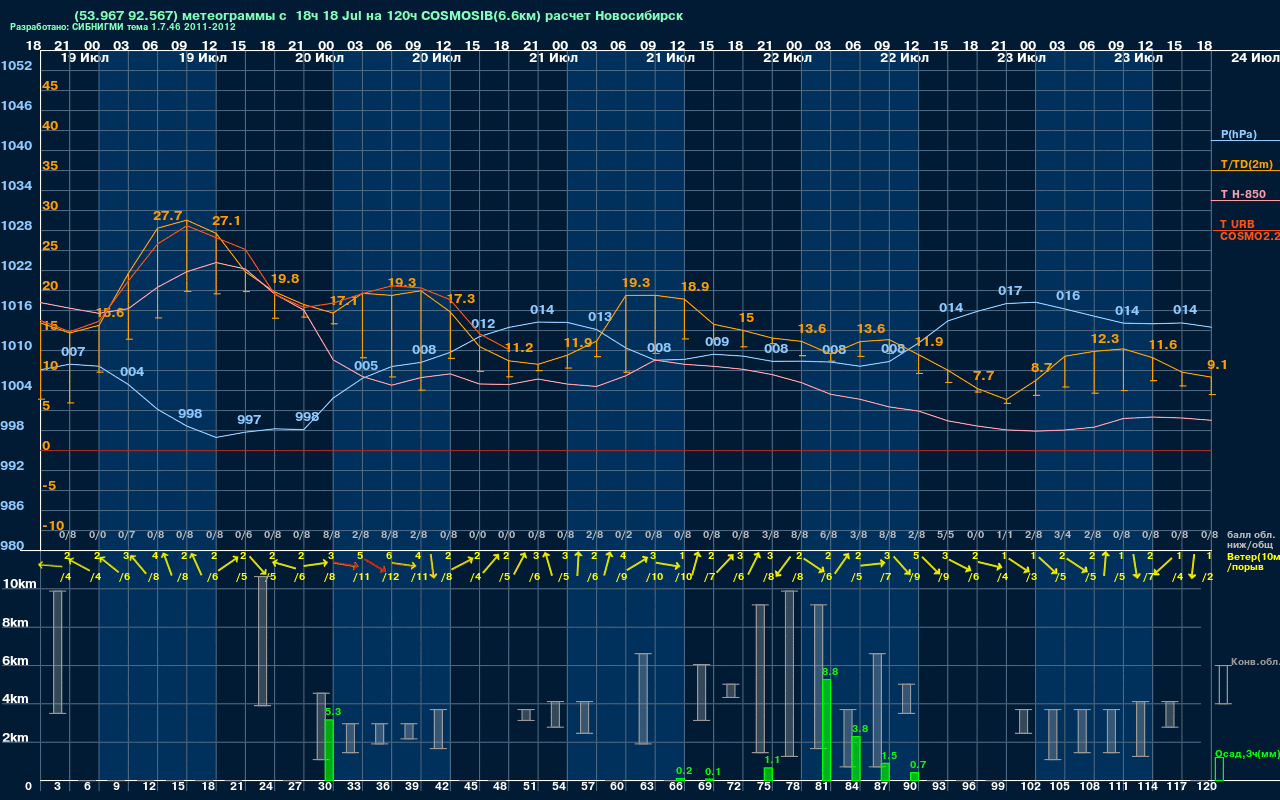This screenshot has width=1280, height=800.
Task: Click the 7.7 minimum temperature label
Action: 983,375
